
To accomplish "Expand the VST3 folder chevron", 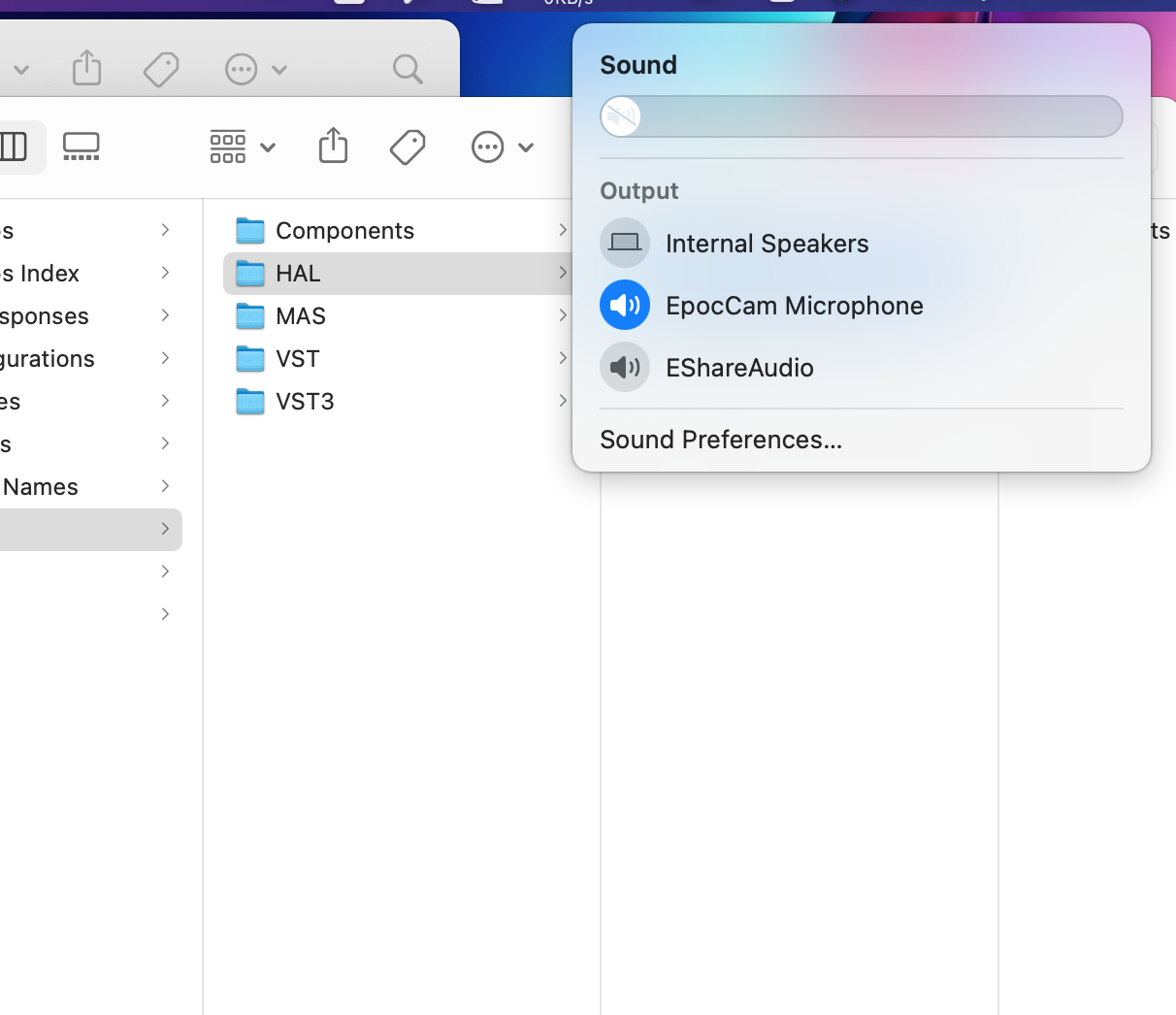I will click(563, 401).
